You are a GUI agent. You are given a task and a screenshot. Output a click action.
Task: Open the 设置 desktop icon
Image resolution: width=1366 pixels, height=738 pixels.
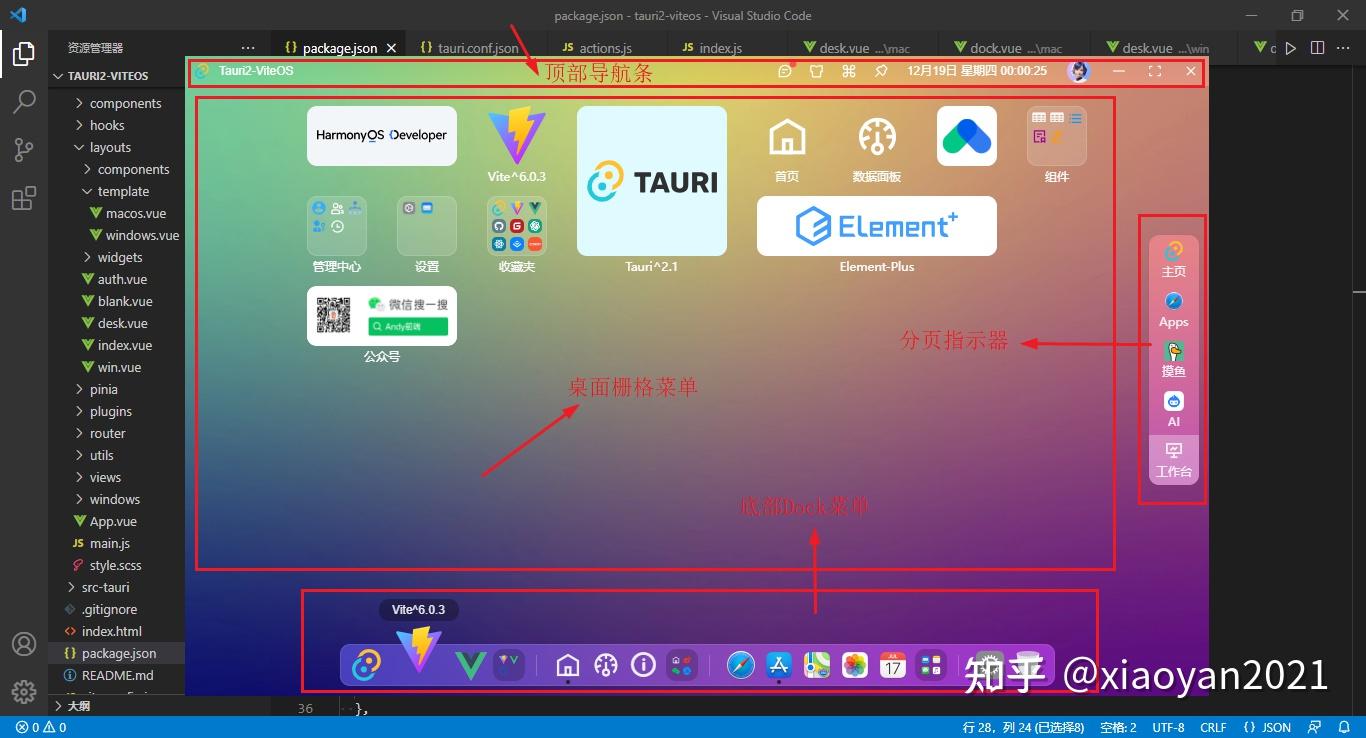tap(427, 225)
